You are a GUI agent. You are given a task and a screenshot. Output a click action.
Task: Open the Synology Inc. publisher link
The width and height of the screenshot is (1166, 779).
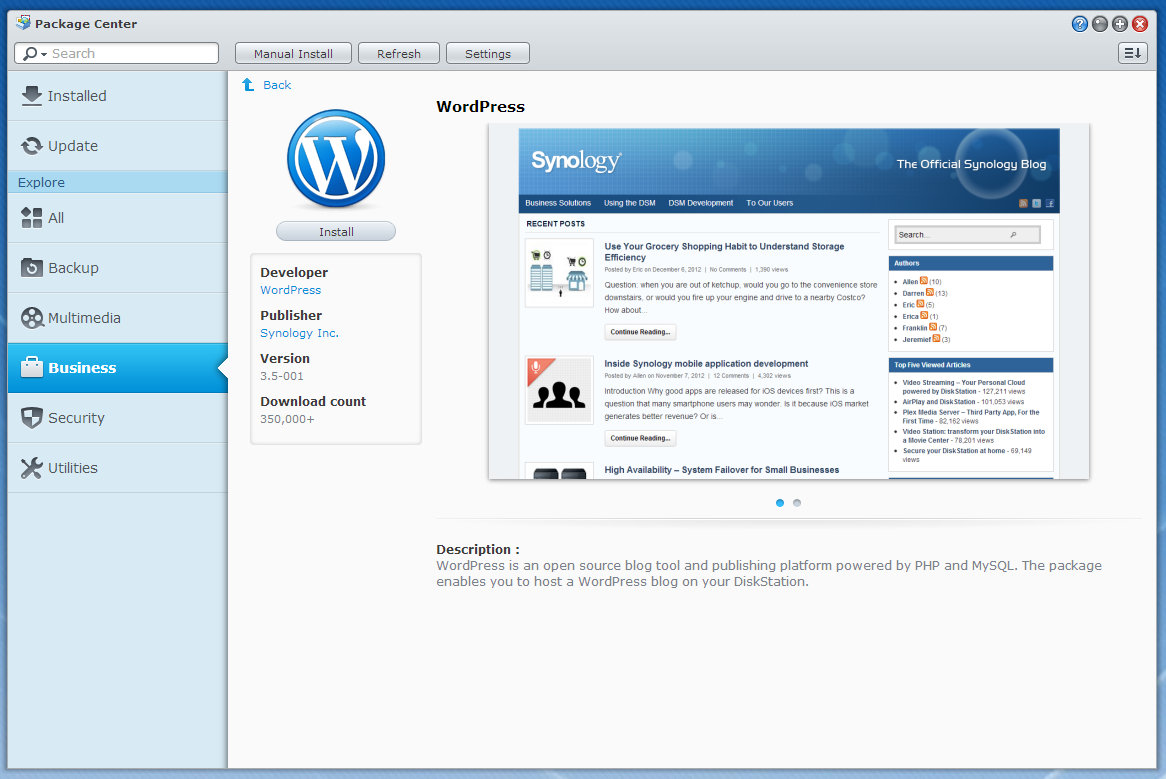[x=300, y=333]
